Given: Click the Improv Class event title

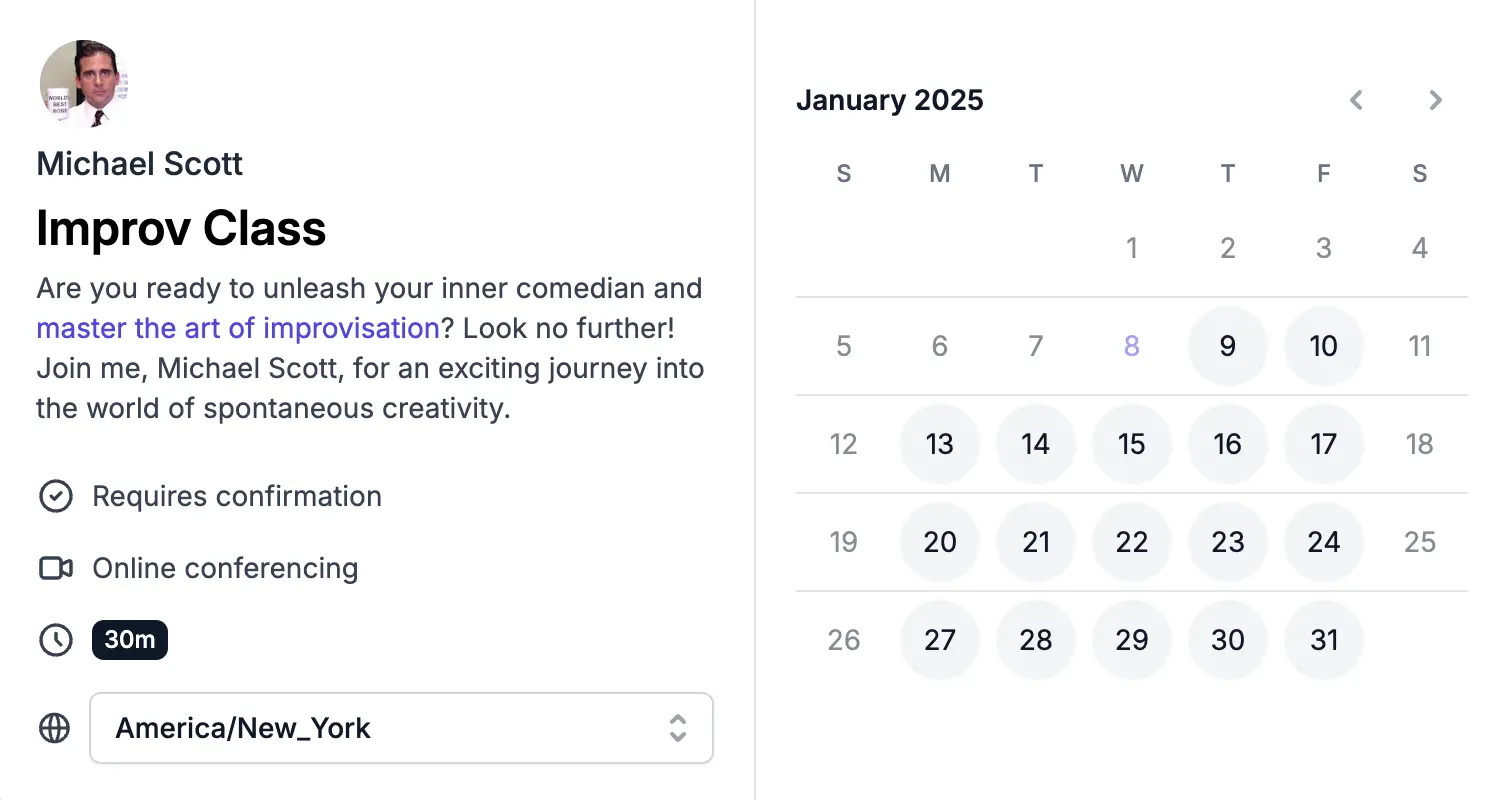Looking at the screenshot, I should (x=181, y=229).
